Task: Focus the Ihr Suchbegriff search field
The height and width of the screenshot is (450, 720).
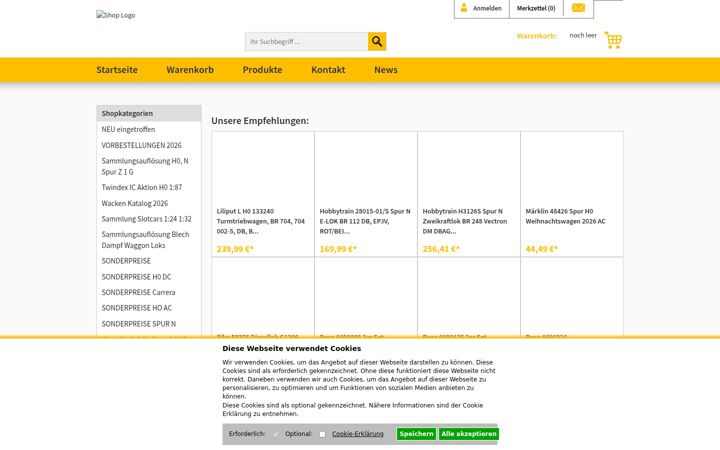Action: [306, 41]
